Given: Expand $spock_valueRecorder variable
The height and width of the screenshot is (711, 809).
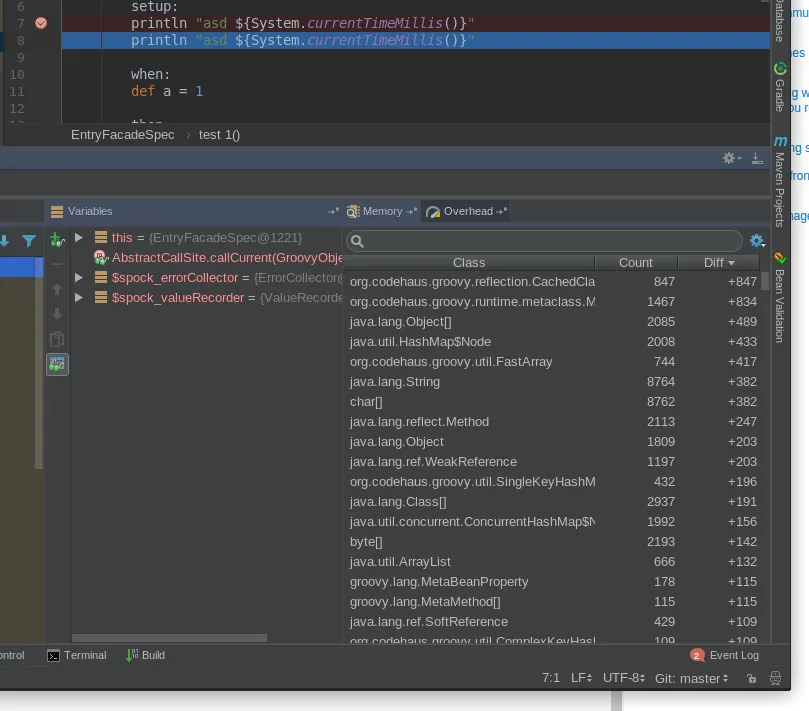Looking at the screenshot, I should click(79, 298).
